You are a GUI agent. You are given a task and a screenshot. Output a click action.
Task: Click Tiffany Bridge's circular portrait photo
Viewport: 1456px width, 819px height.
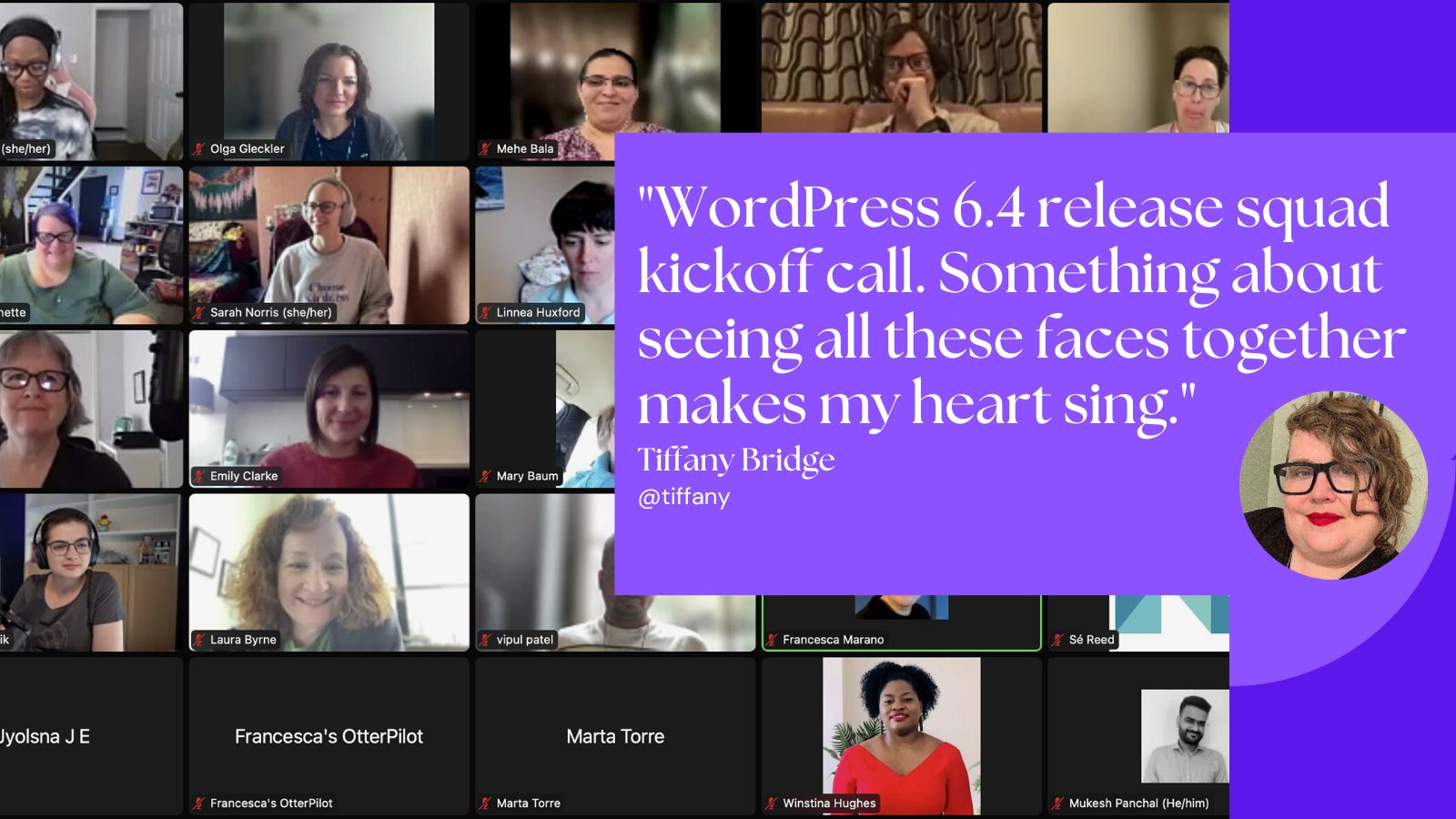coord(1333,485)
